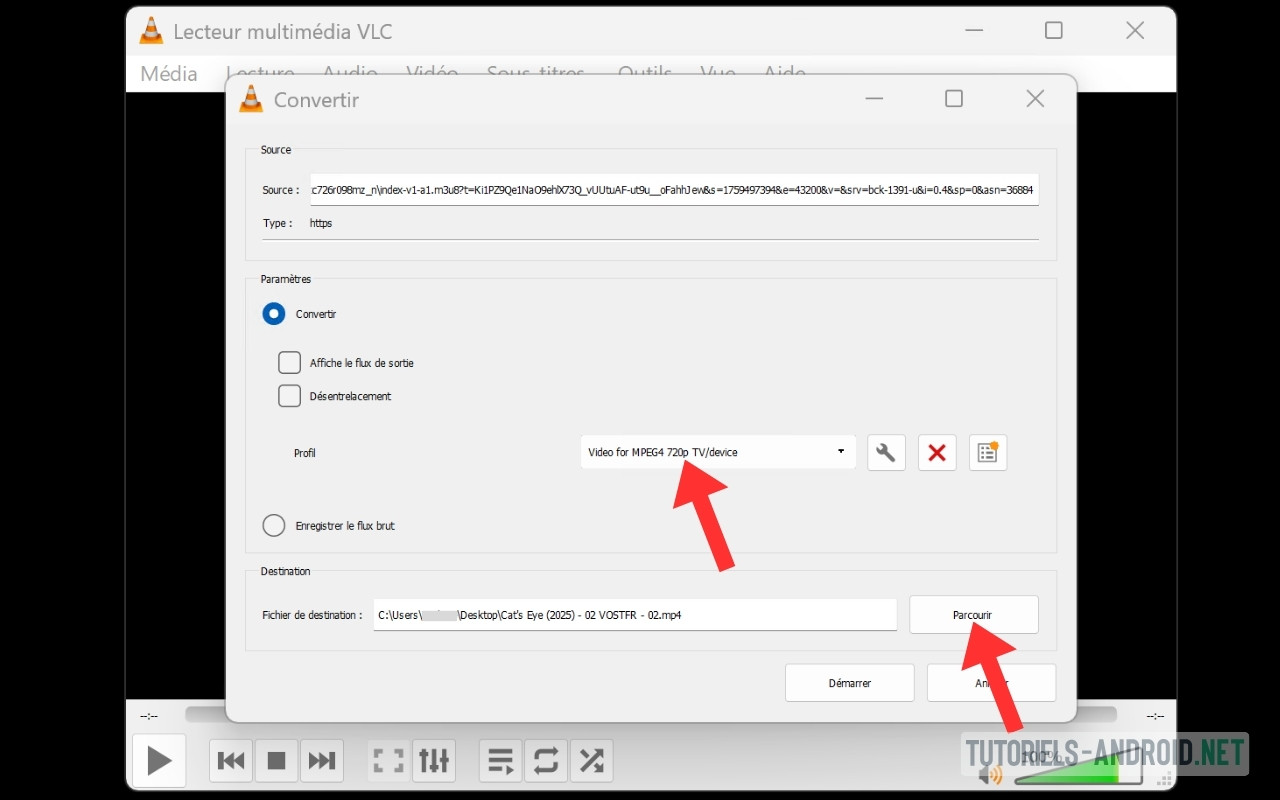Viewport: 1280px width, 800px height.
Task: Open the Profil dropdown list
Action: 718,452
